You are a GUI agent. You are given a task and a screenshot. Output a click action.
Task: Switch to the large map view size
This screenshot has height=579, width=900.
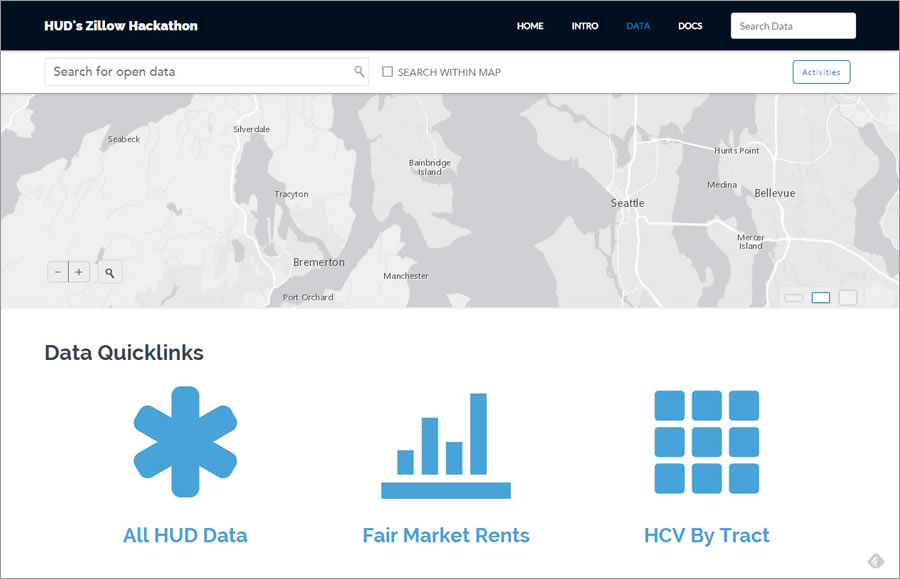(848, 297)
